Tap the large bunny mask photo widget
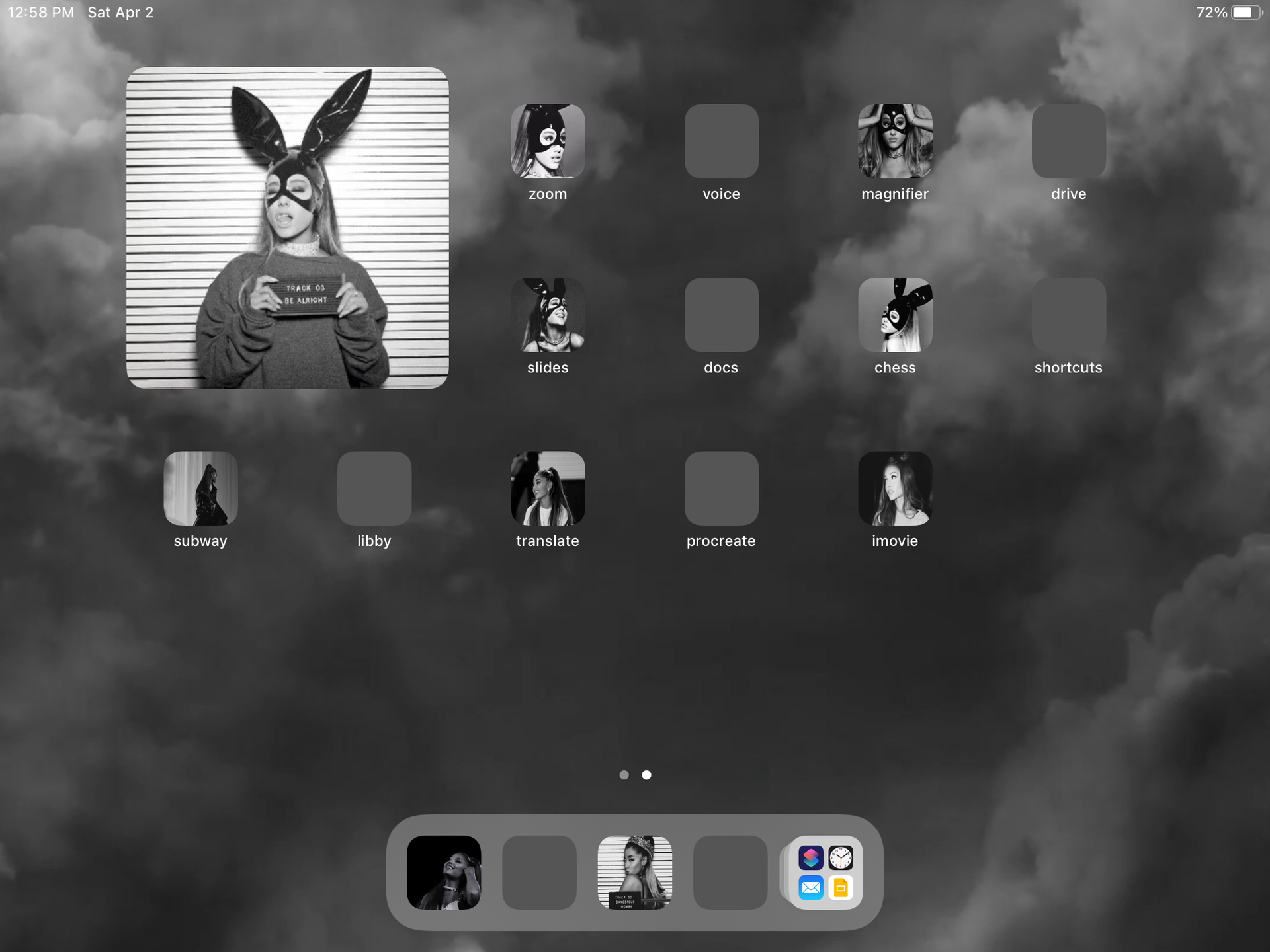Image resolution: width=1270 pixels, height=952 pixels. coord(288,228)
